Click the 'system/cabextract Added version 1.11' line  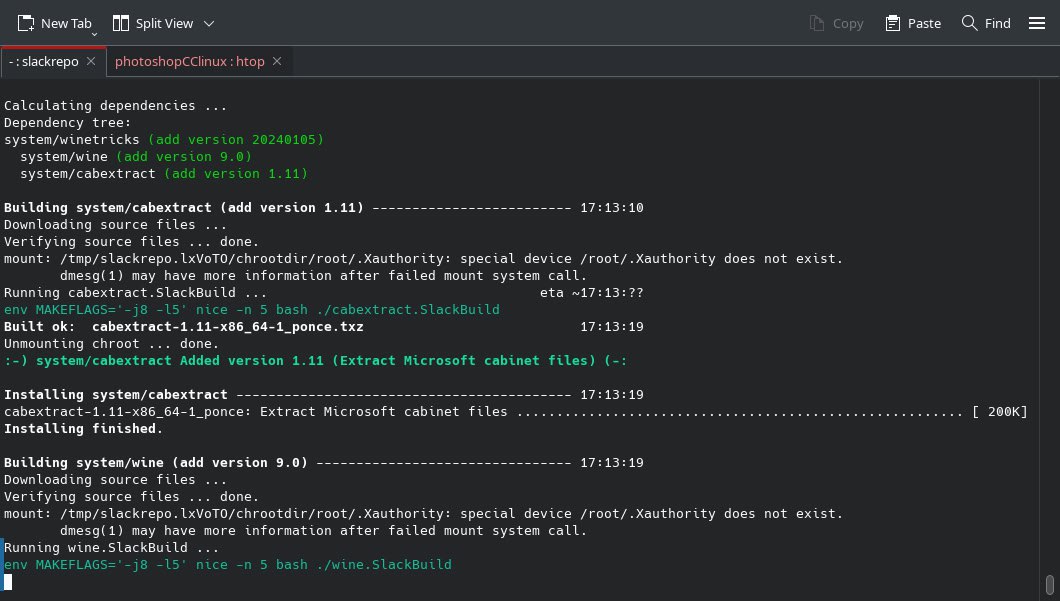coord(316,360)
